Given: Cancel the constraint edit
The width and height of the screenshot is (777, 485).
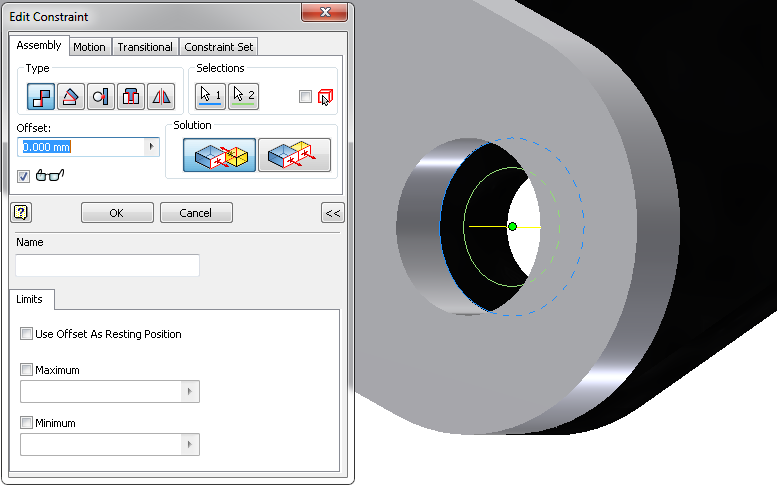Looking at the screenshot, I should [196, 213].
